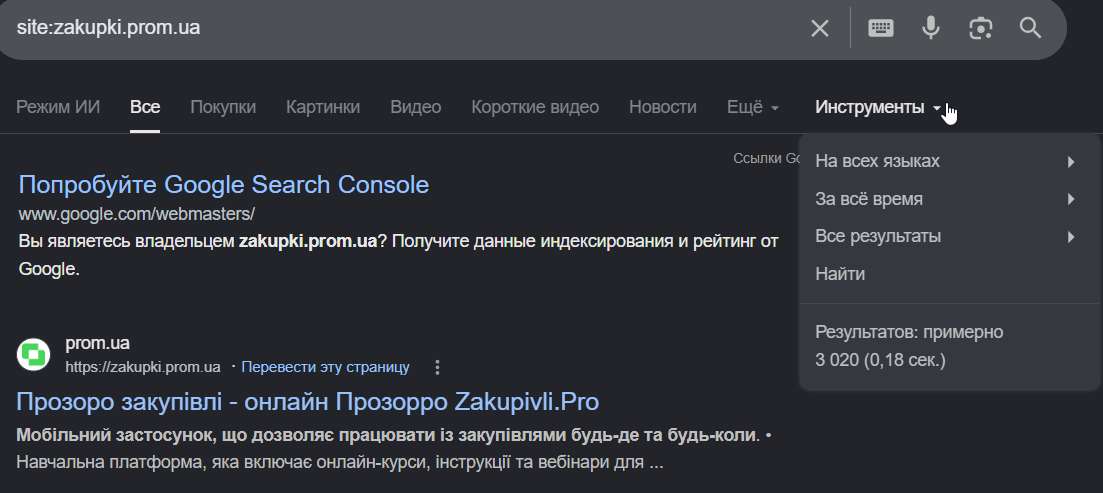Click the prom.ua site name

[x=97, y=343]
